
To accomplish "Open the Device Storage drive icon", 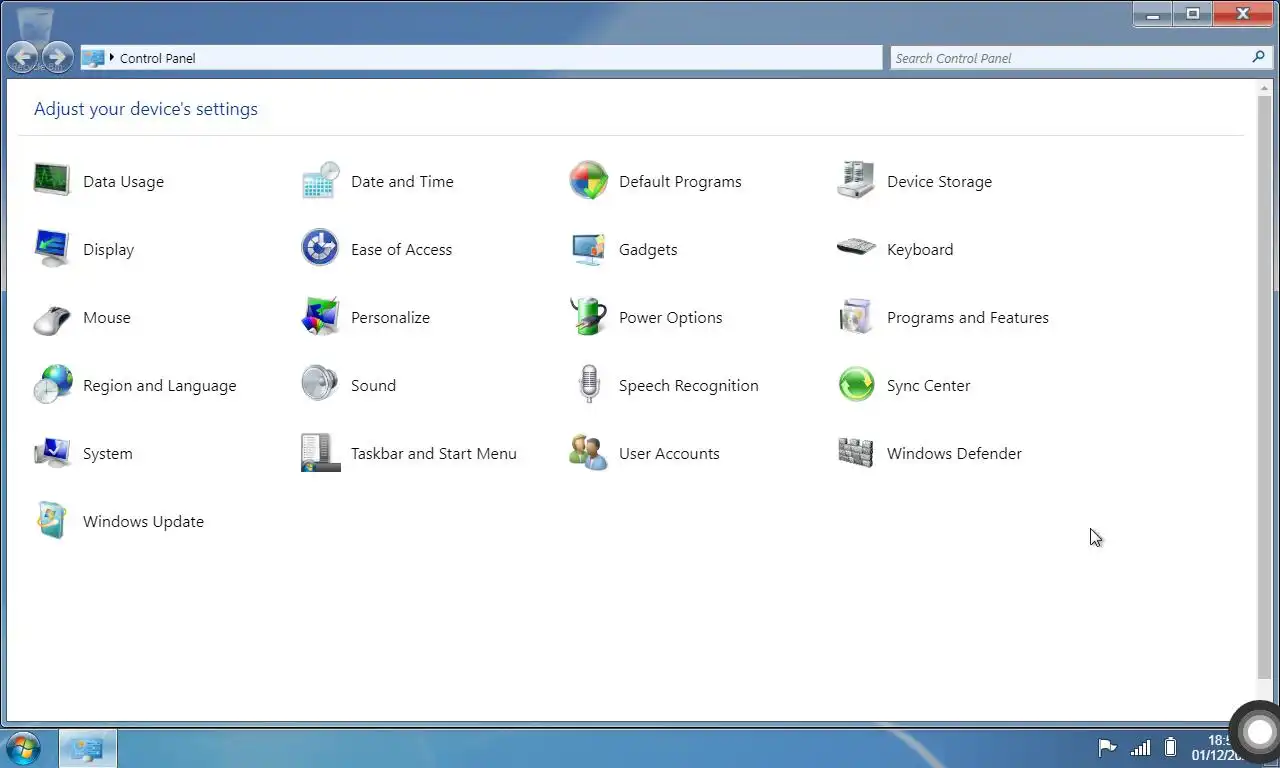I will [856, 181].
